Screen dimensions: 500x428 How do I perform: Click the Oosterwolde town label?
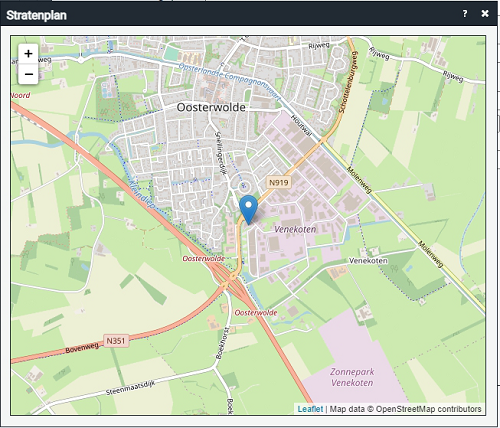(x=211, y=107)
